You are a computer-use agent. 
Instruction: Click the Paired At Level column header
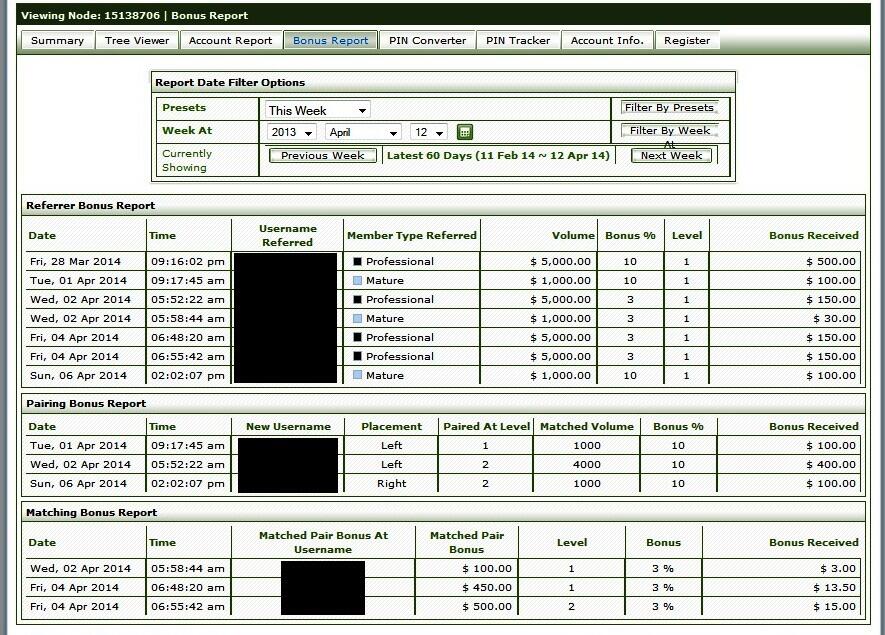click(x=487, y=427)
